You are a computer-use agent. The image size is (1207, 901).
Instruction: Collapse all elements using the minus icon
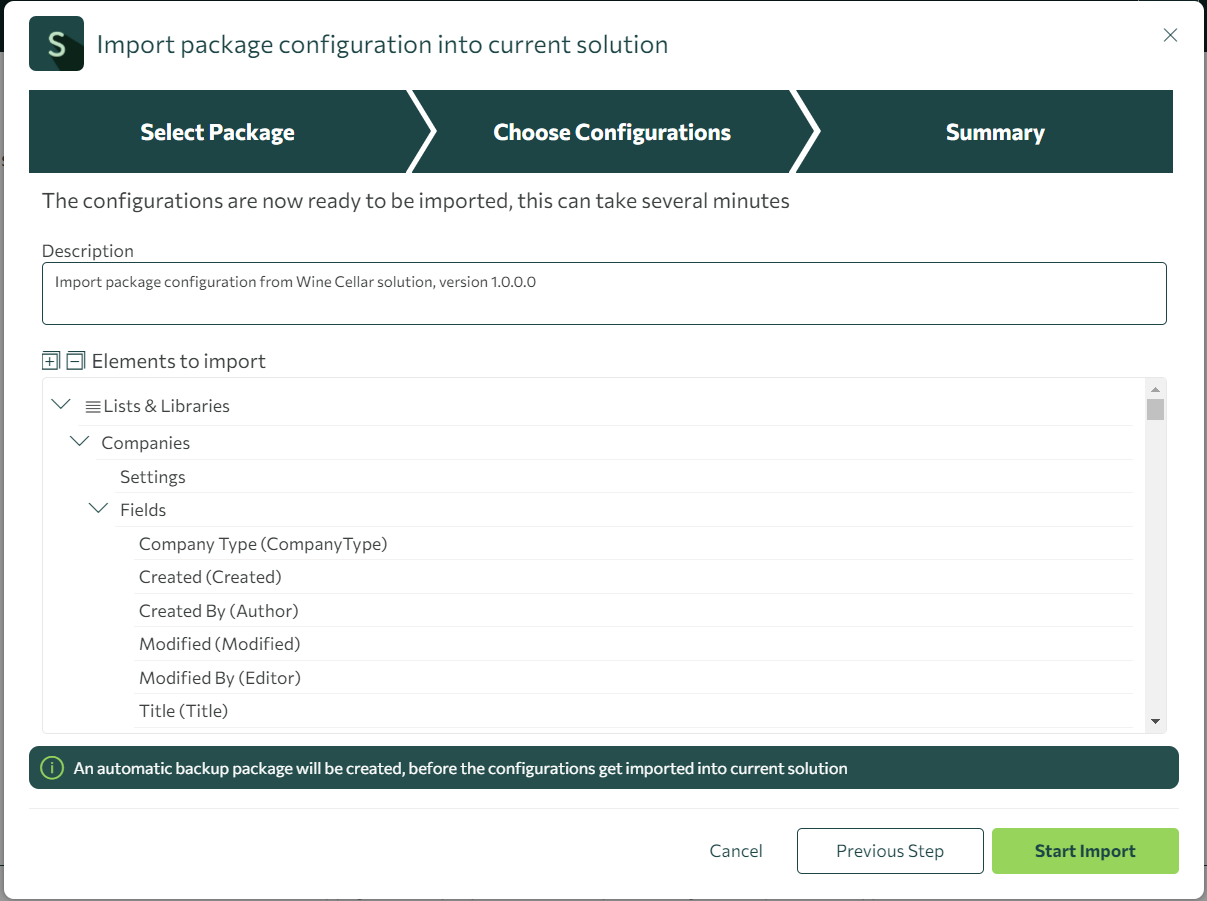click(75, 360)
